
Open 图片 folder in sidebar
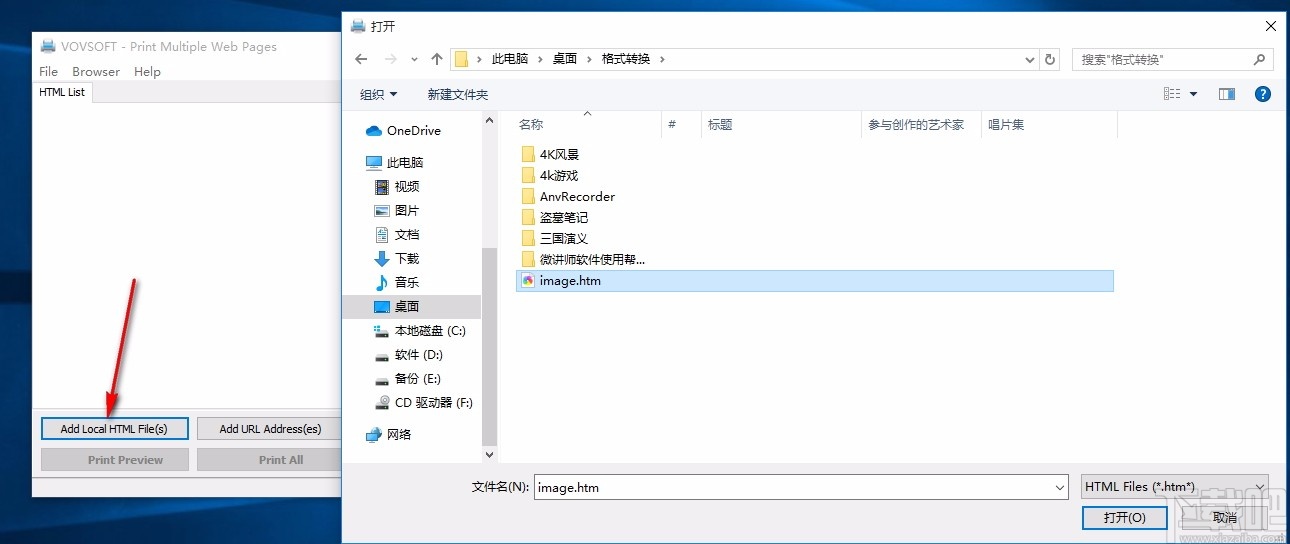[x=406, y=211]
